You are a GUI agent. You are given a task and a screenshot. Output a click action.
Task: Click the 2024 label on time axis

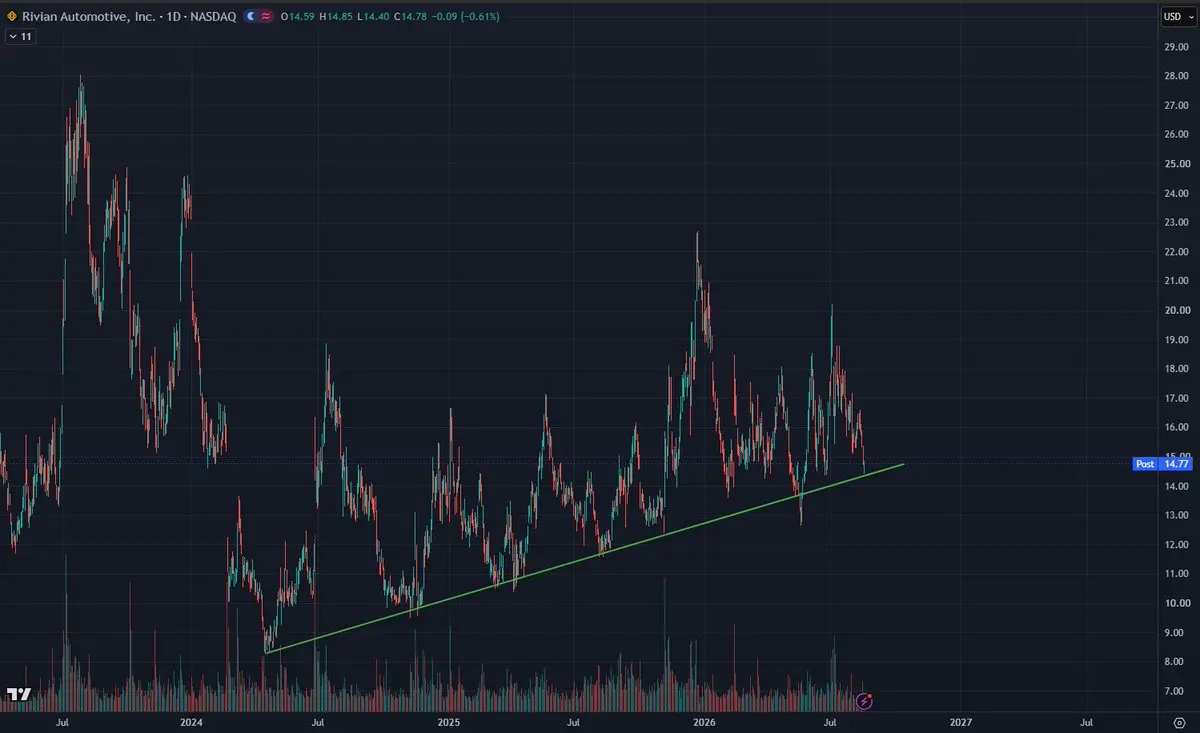tap(191, 721)
